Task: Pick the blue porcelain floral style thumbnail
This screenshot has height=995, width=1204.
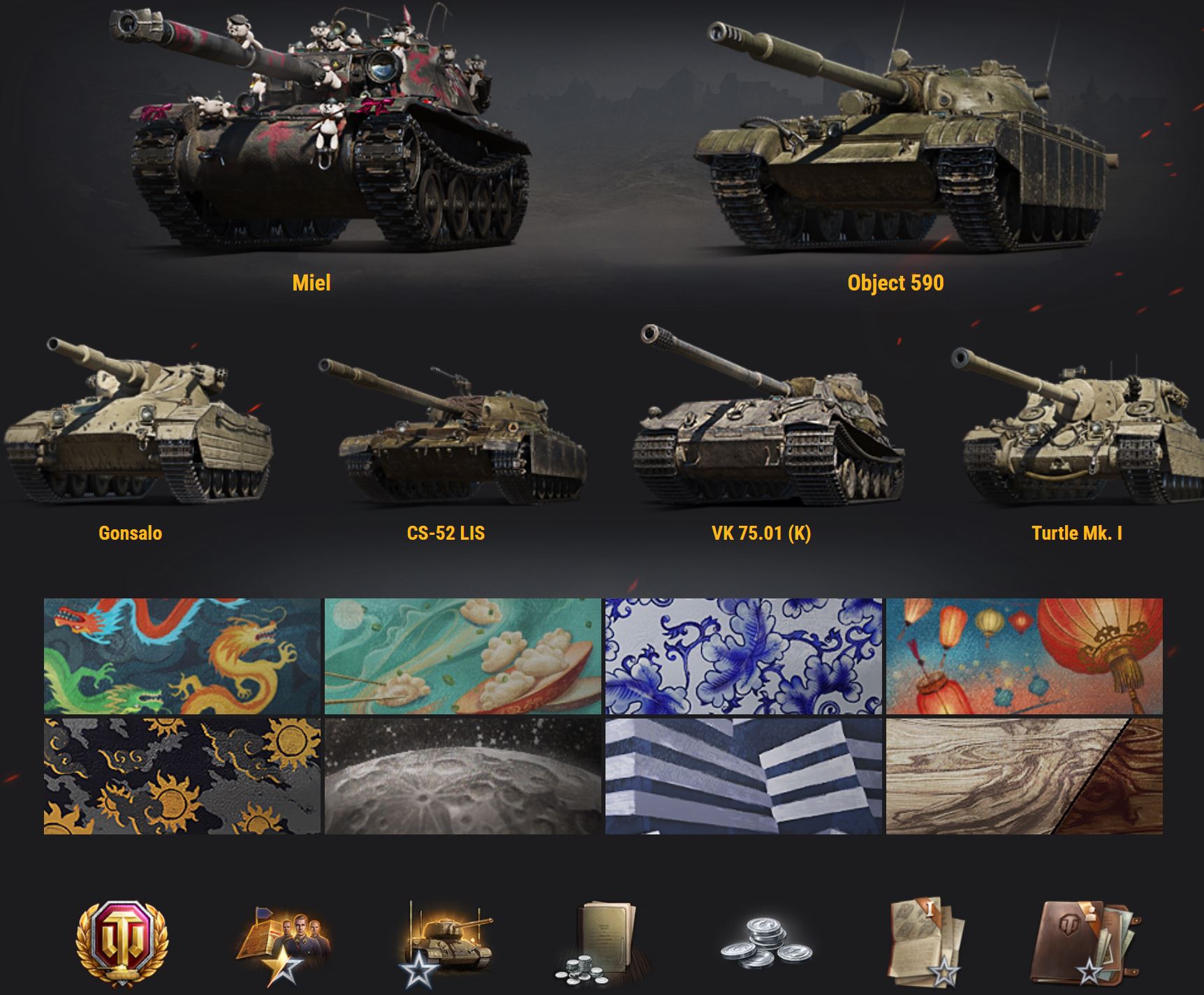Action: pos(743,656)
